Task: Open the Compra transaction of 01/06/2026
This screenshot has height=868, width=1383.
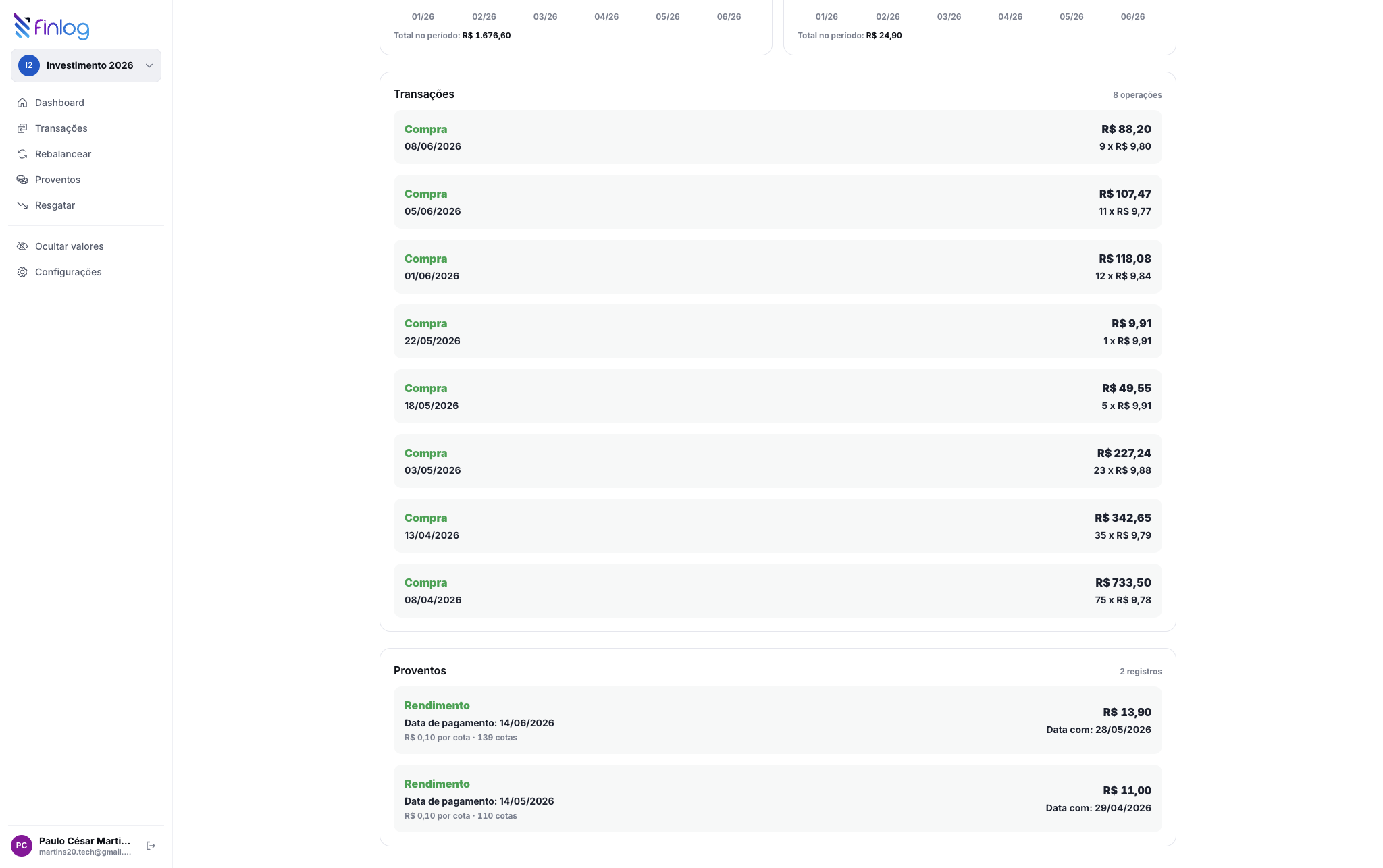Action: coord(778,267)
